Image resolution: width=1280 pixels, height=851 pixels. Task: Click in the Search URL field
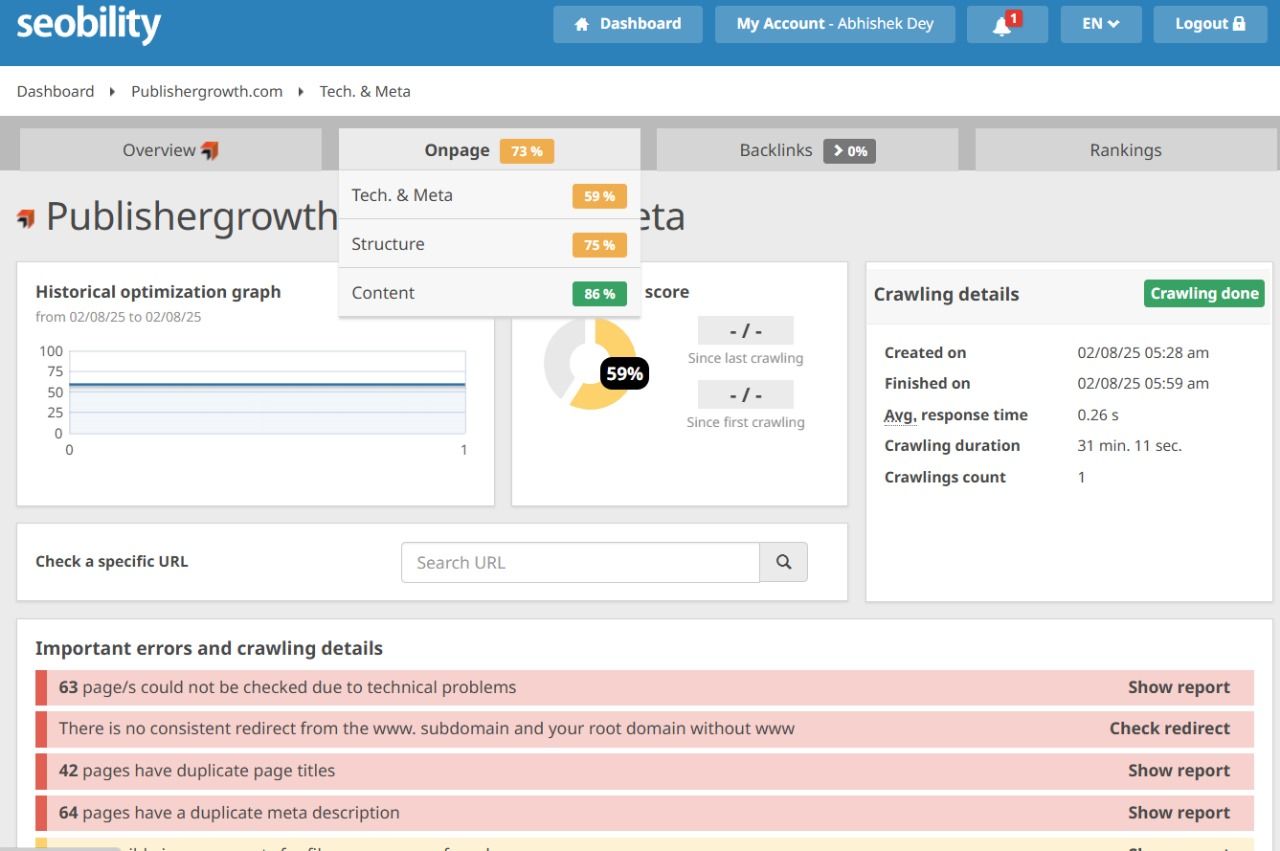tap(580, 562)
